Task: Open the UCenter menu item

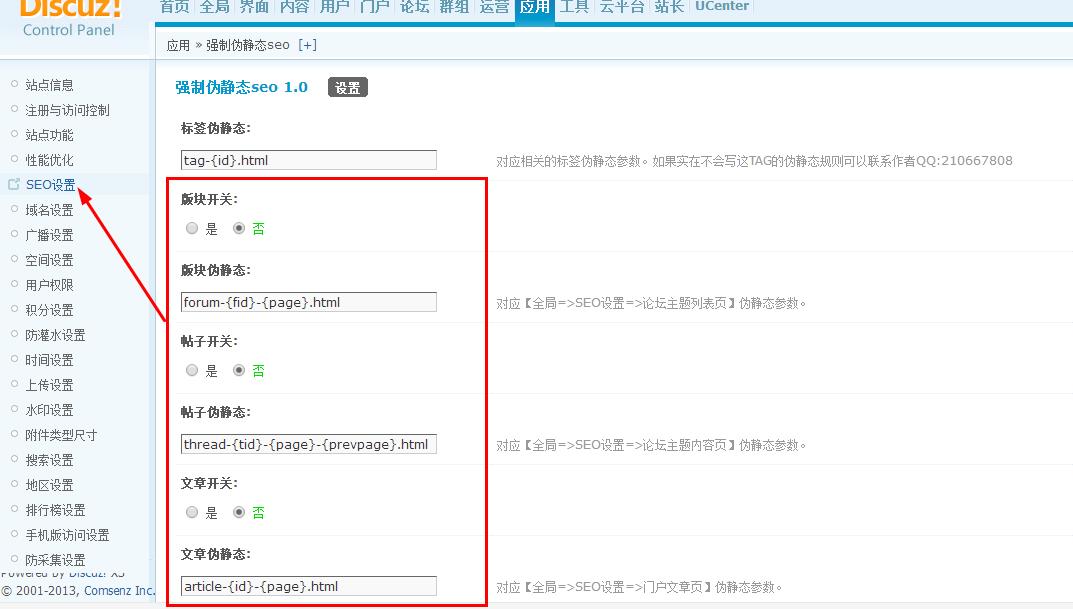Action: pyautogui.click(x=721, y=8)
